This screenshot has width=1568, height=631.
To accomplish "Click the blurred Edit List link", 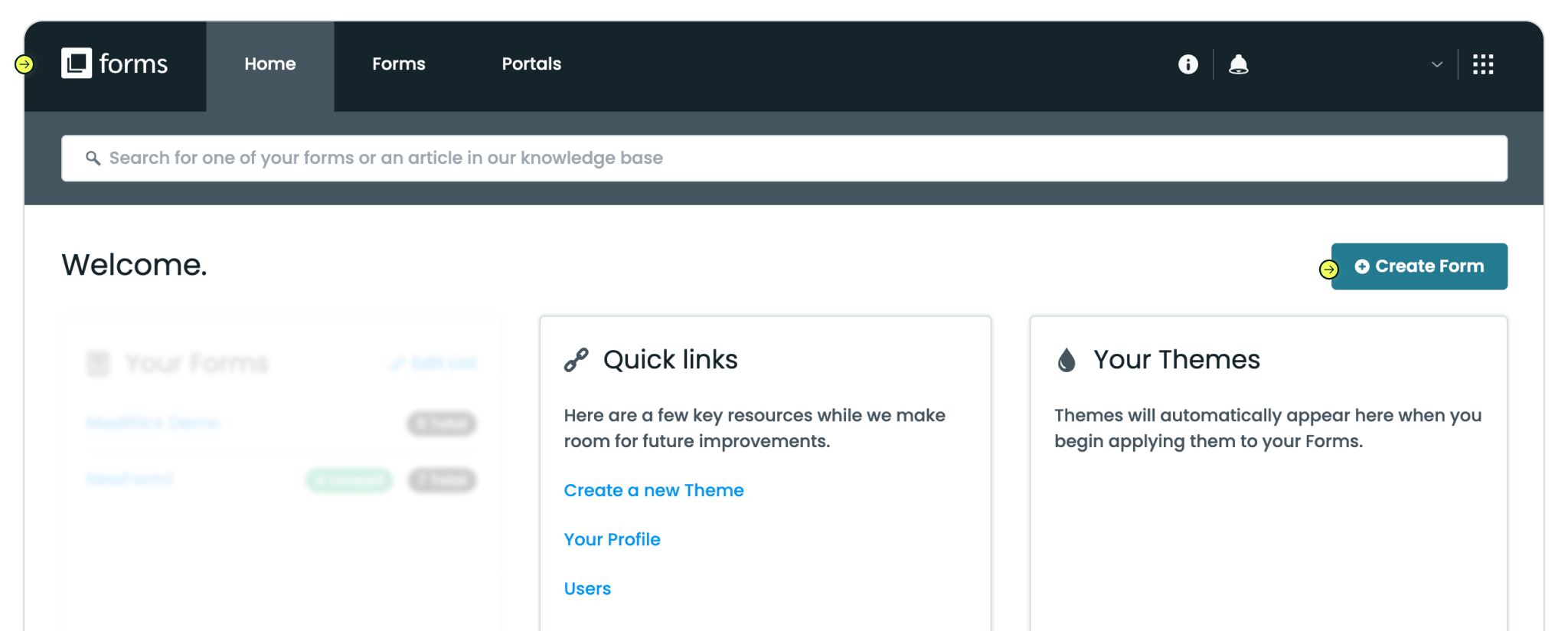I will pyautogui.click(x=434, y=363).
